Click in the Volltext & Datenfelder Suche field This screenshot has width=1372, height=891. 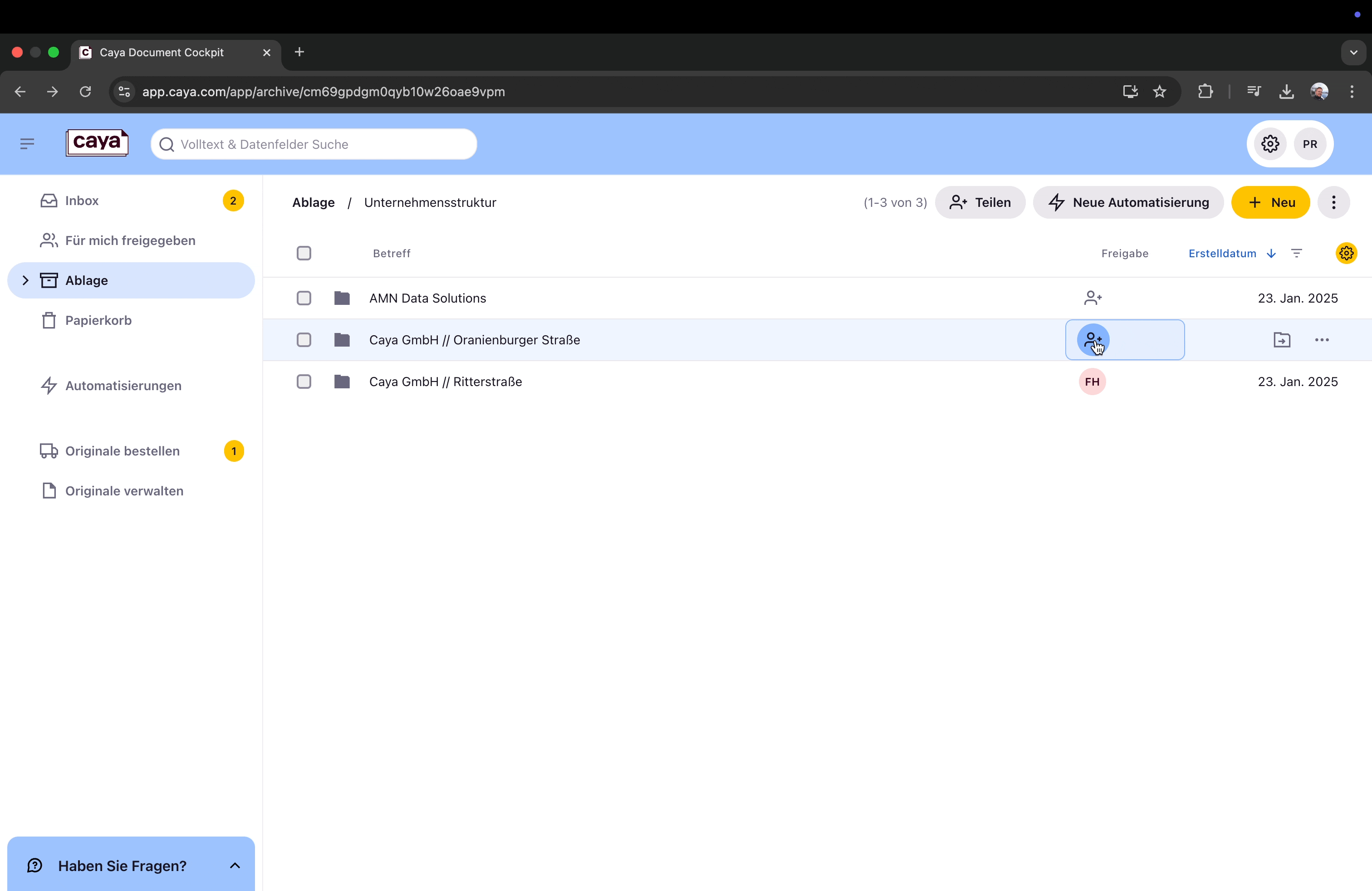click(314, 144)
